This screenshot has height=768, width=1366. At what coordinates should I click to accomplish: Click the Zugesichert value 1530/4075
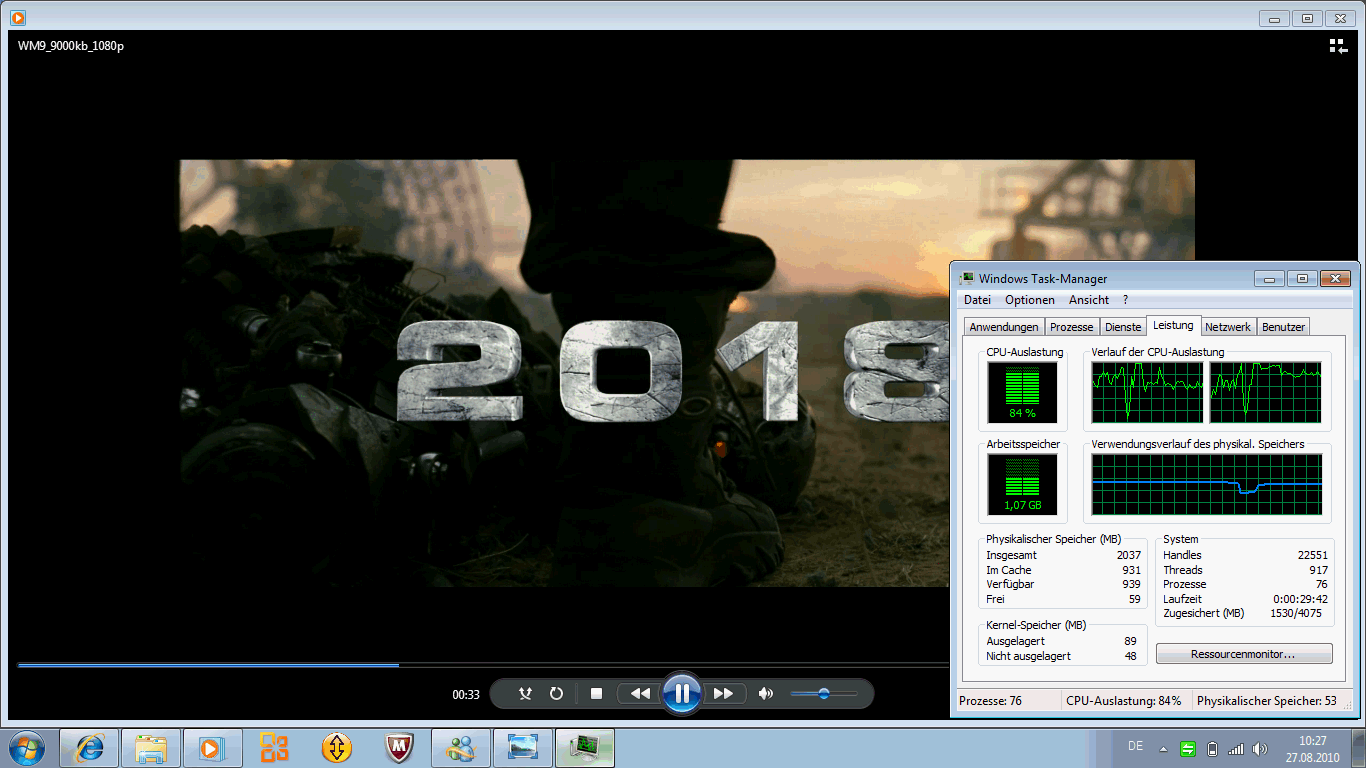point(1296,613)
